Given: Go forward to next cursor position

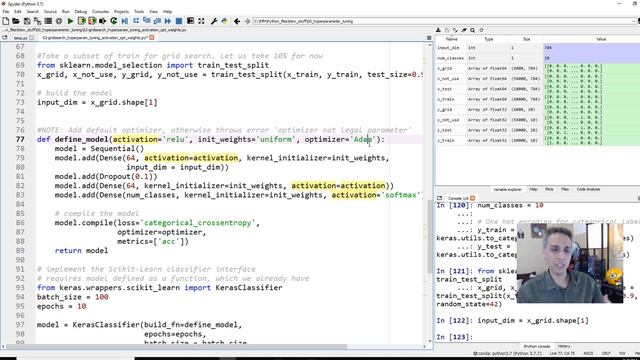Looking at the screenshot, I should 247,21.
